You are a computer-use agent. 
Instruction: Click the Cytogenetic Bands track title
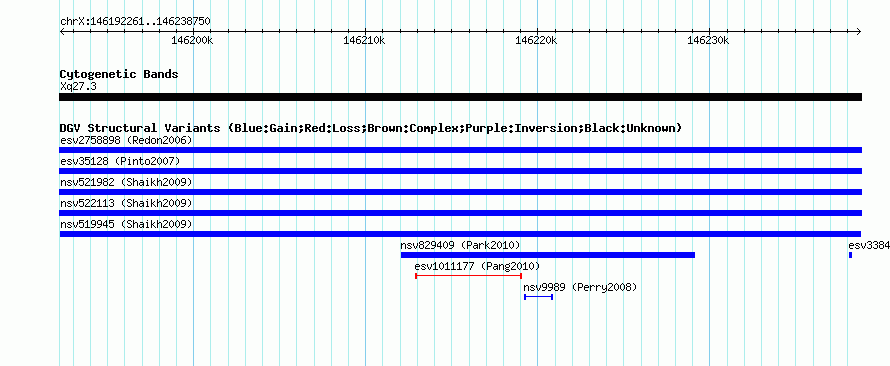[119, 74]
